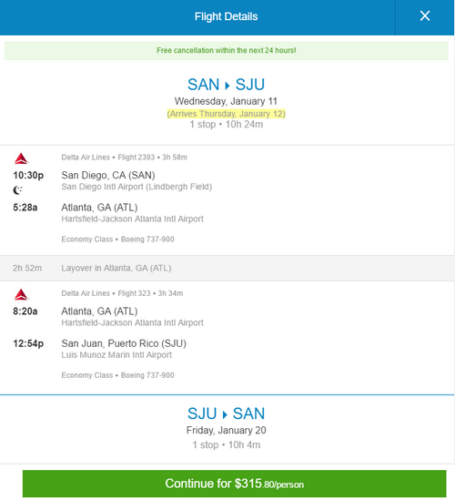Click San Juan, Puerto Rico (SJU) arrival

coord(124,343)
